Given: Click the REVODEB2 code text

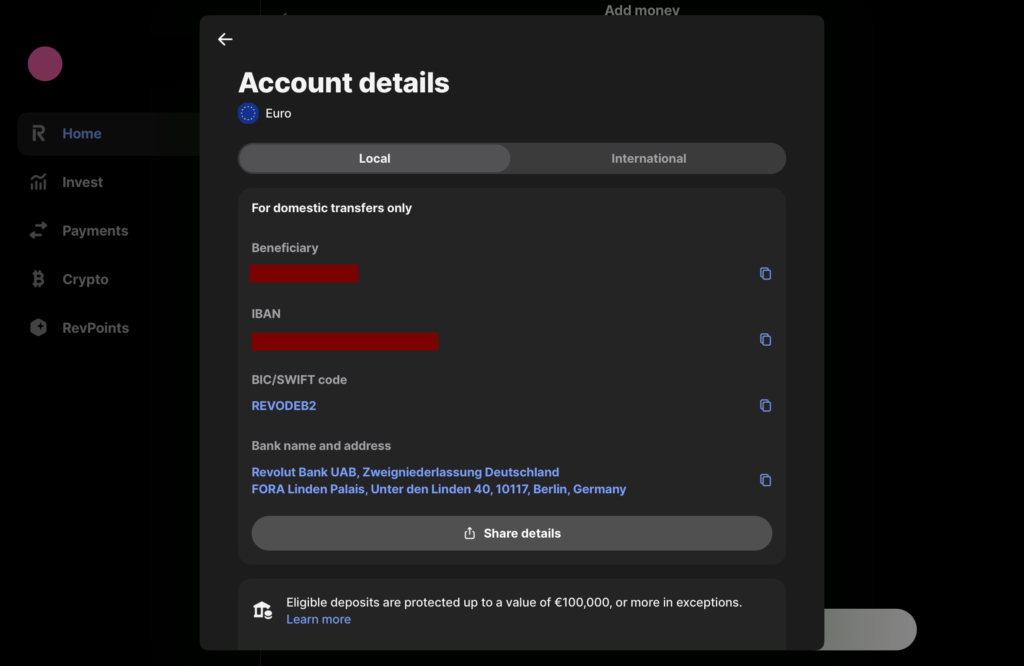Looking at the screenshot, I should (284, 406).
